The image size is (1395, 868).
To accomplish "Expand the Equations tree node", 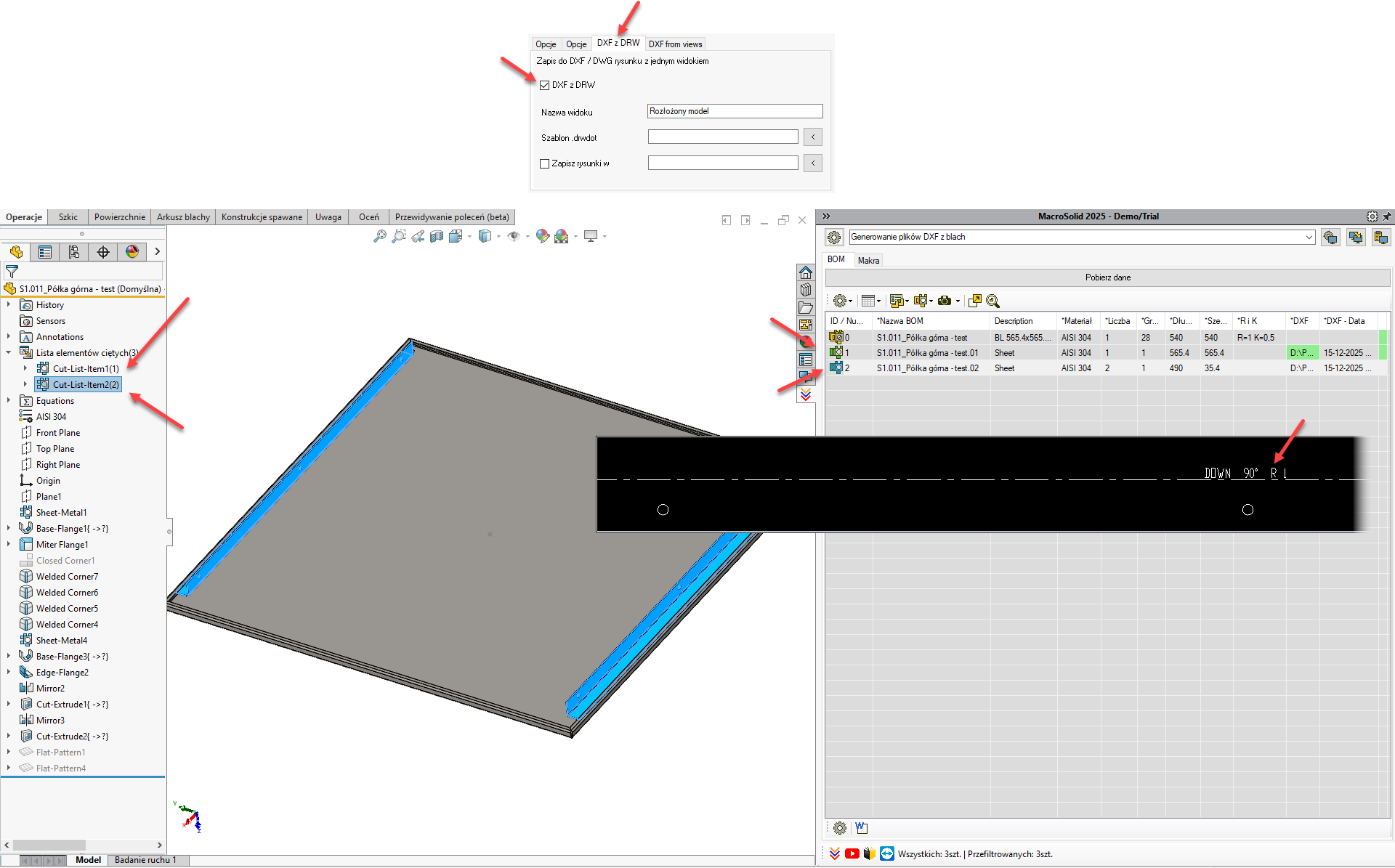I will tap(9, 401).
